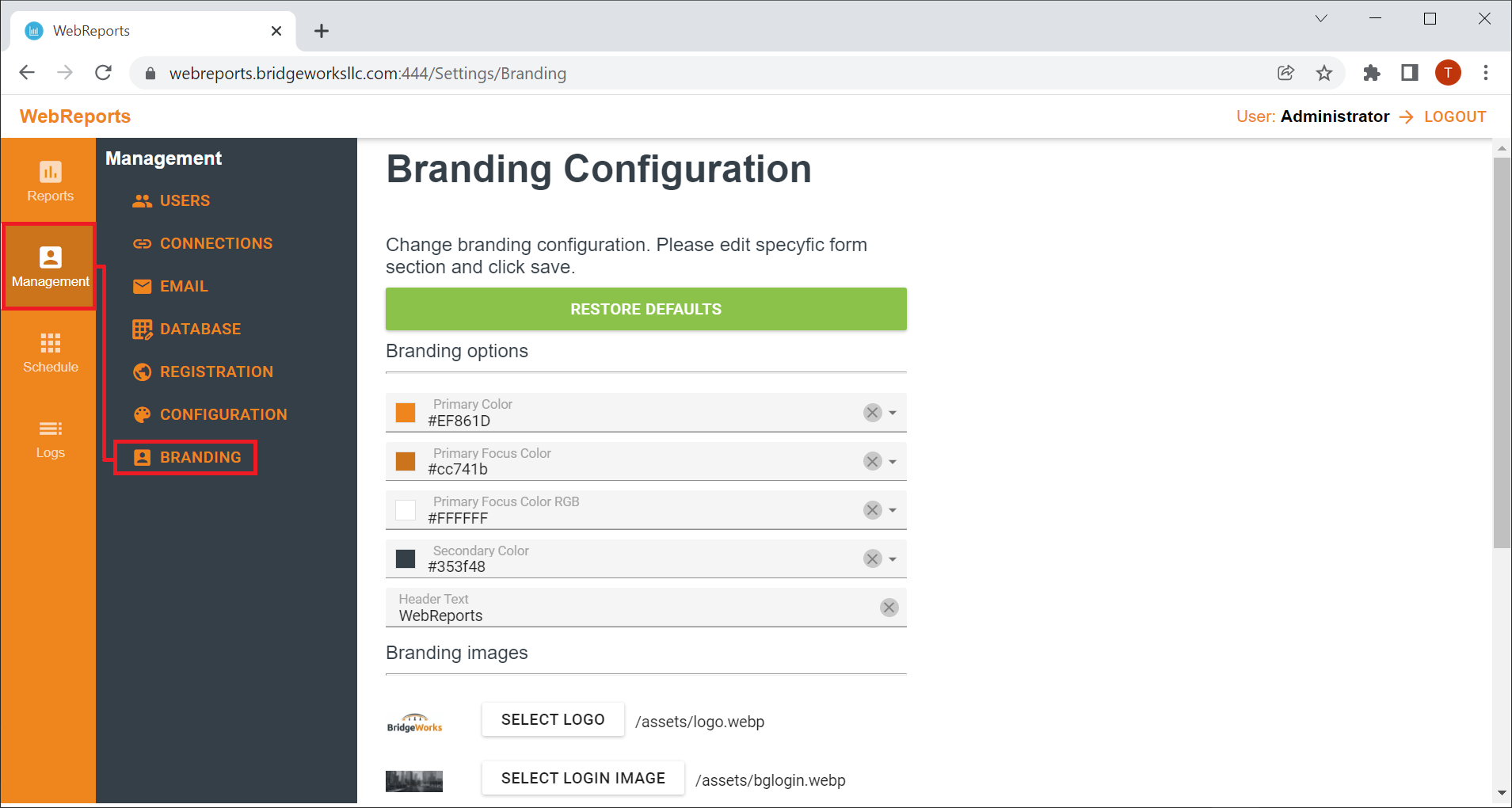
Task: Click the LOGOUT link
Action: pyautogui.click(x=1455, y=116)
